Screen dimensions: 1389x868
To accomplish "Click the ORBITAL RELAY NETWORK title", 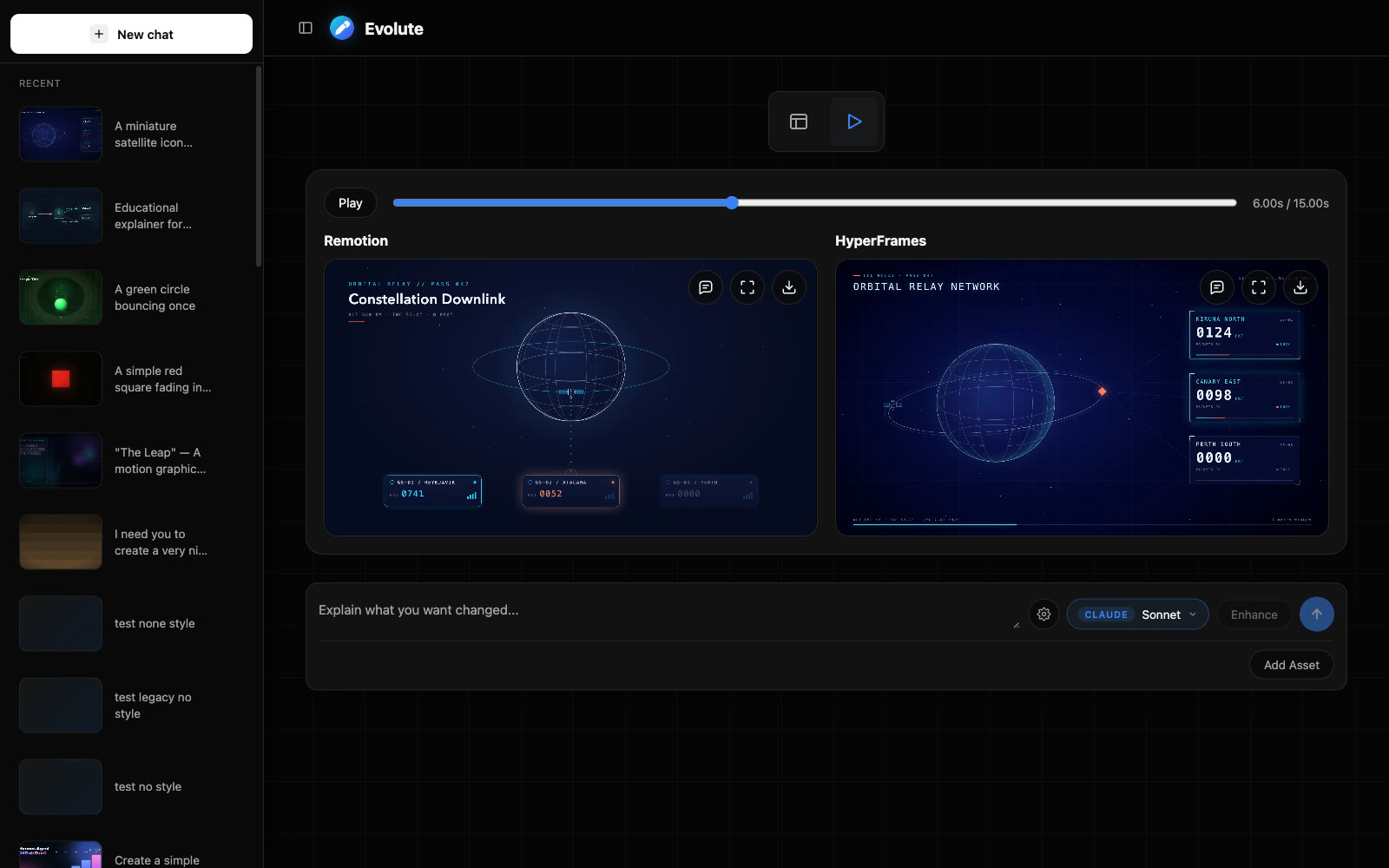I will pyautogui.click(x=926, y=286).
